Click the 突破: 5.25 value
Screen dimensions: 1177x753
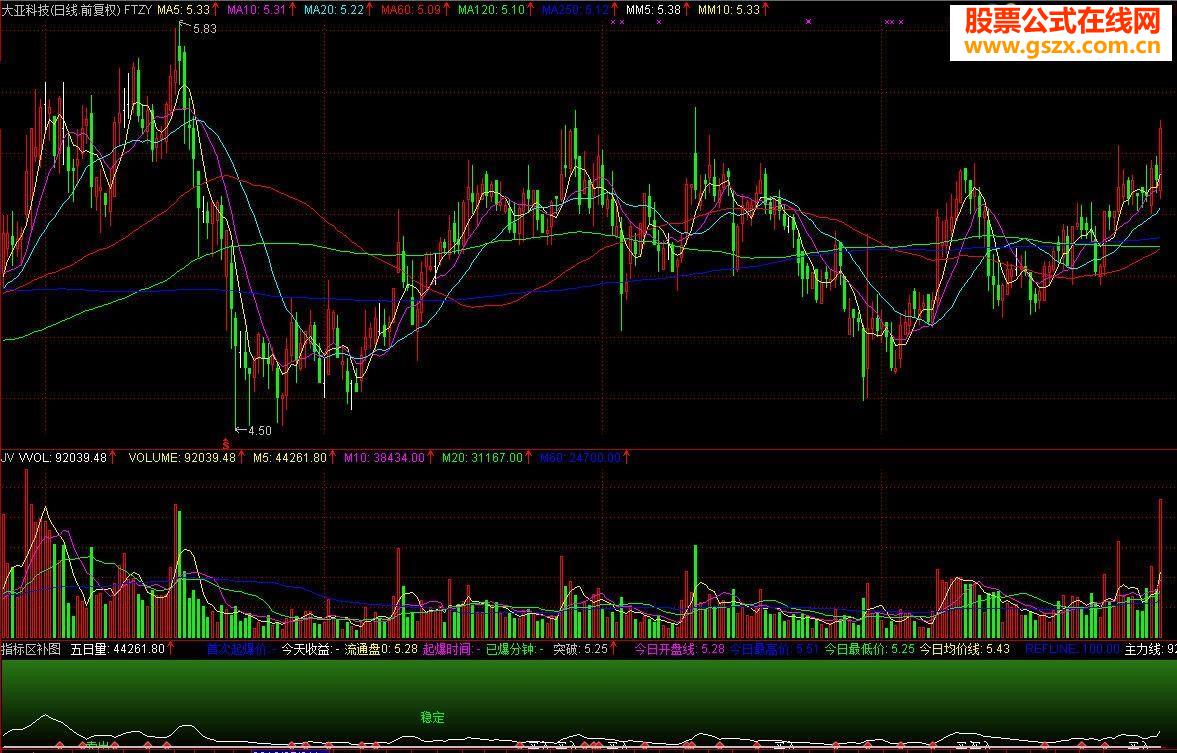(580, 649)
